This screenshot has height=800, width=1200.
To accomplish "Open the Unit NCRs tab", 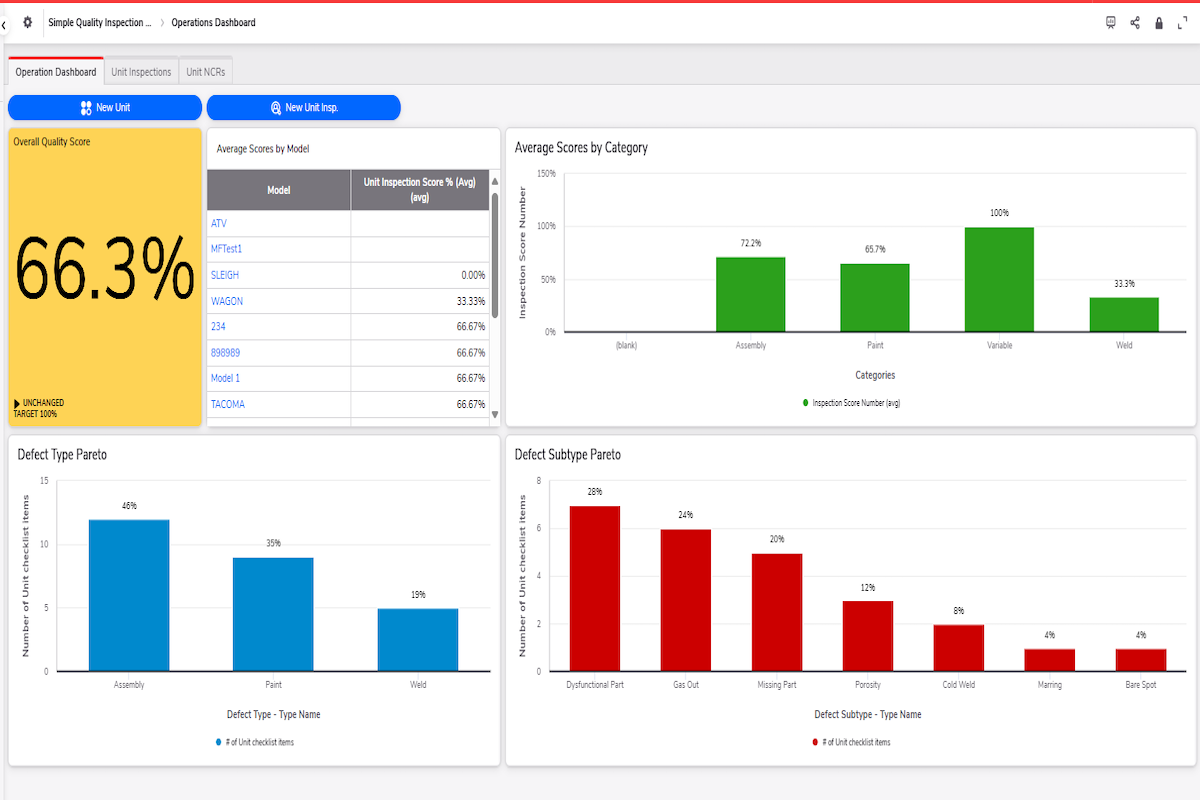I will [x=205, y=72].
